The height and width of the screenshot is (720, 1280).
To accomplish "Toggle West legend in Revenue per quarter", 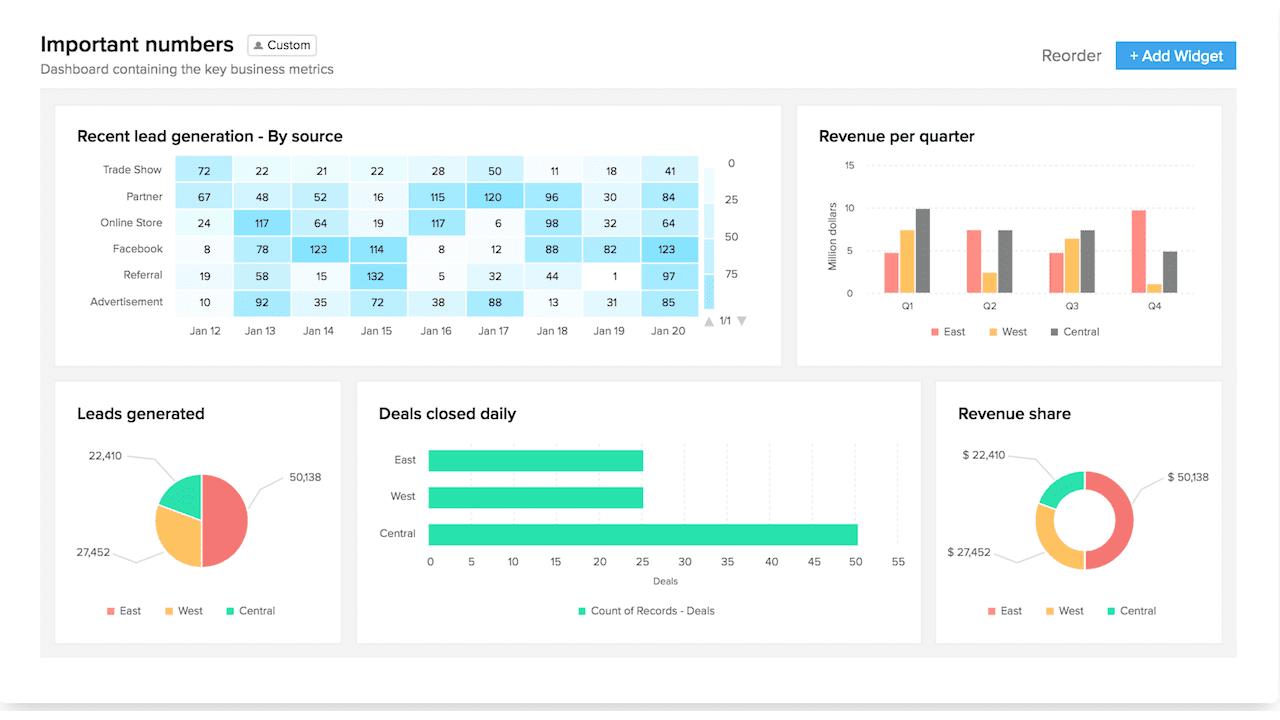I will (1007, 332).
